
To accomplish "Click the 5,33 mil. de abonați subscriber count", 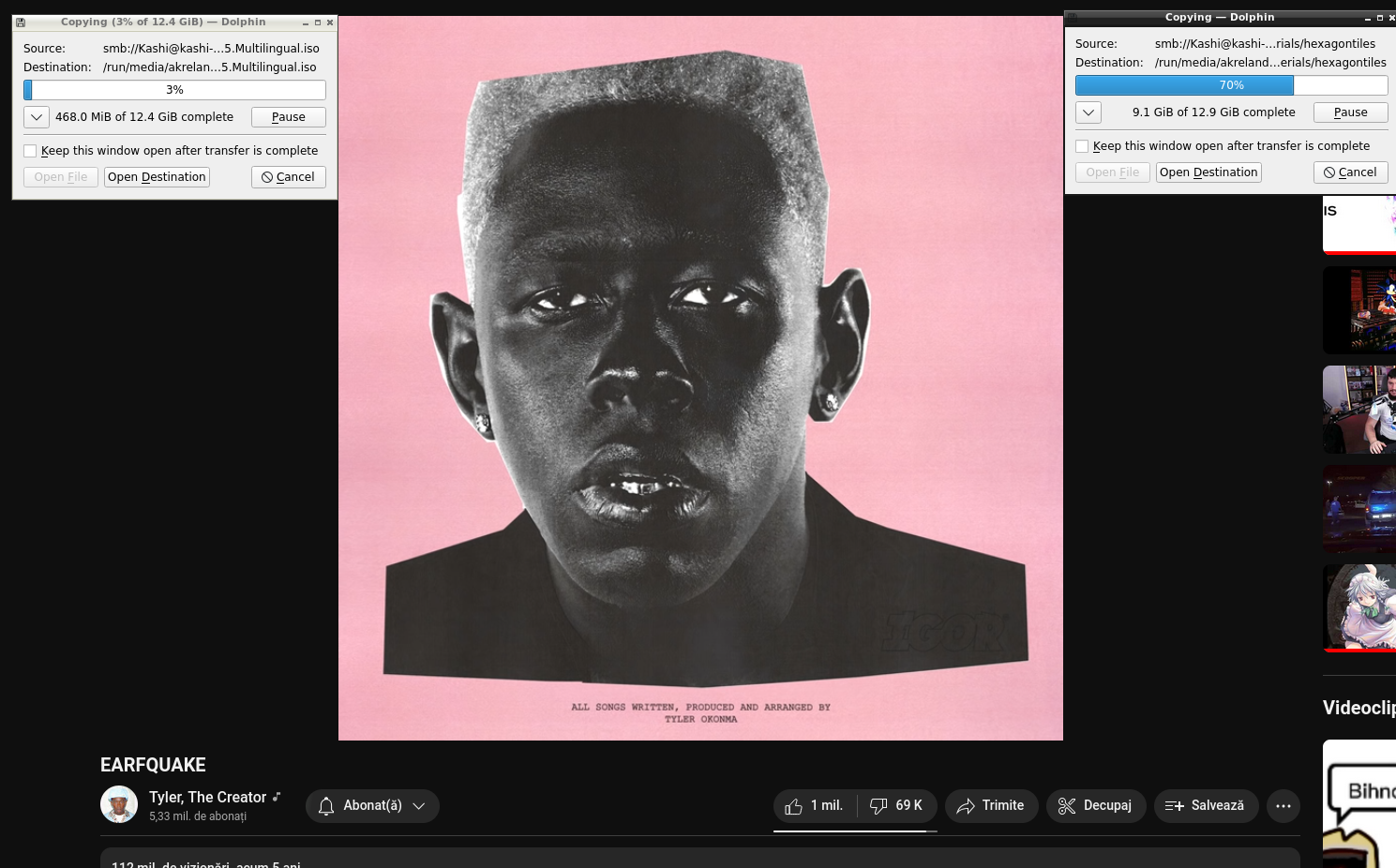I will (198, 817).
